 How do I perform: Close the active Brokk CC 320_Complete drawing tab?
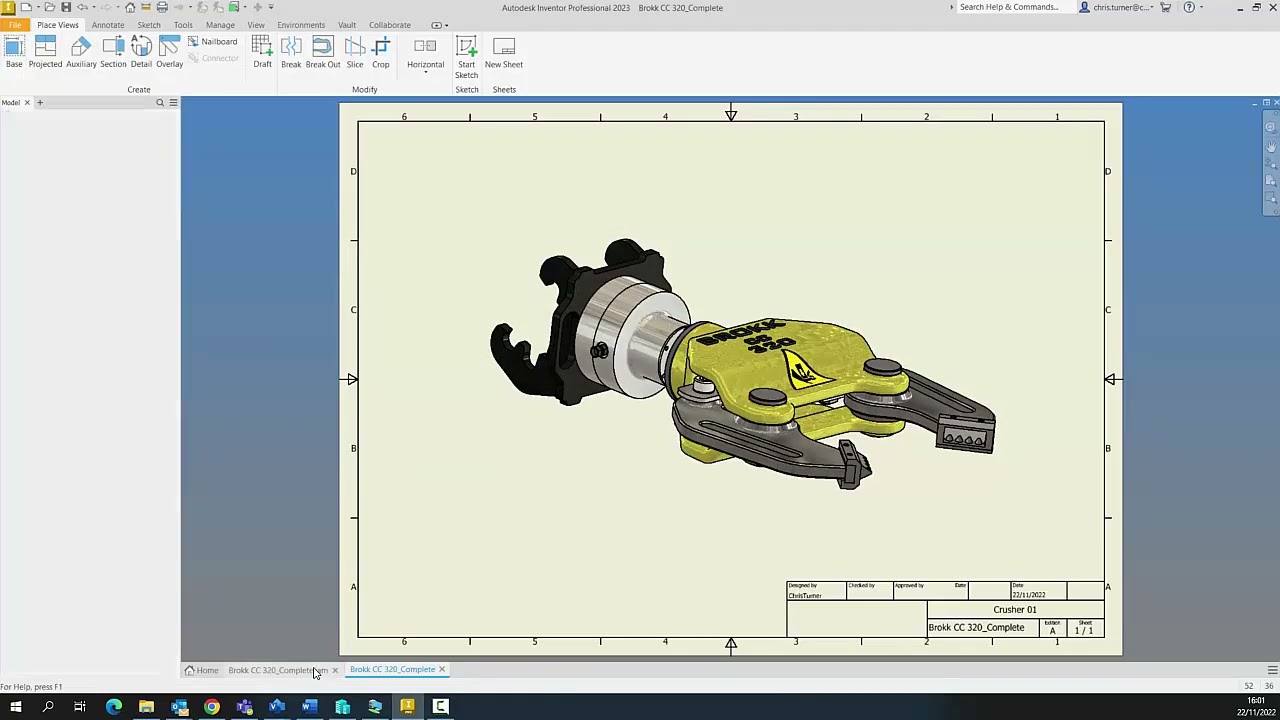click(x=441, y=669)
